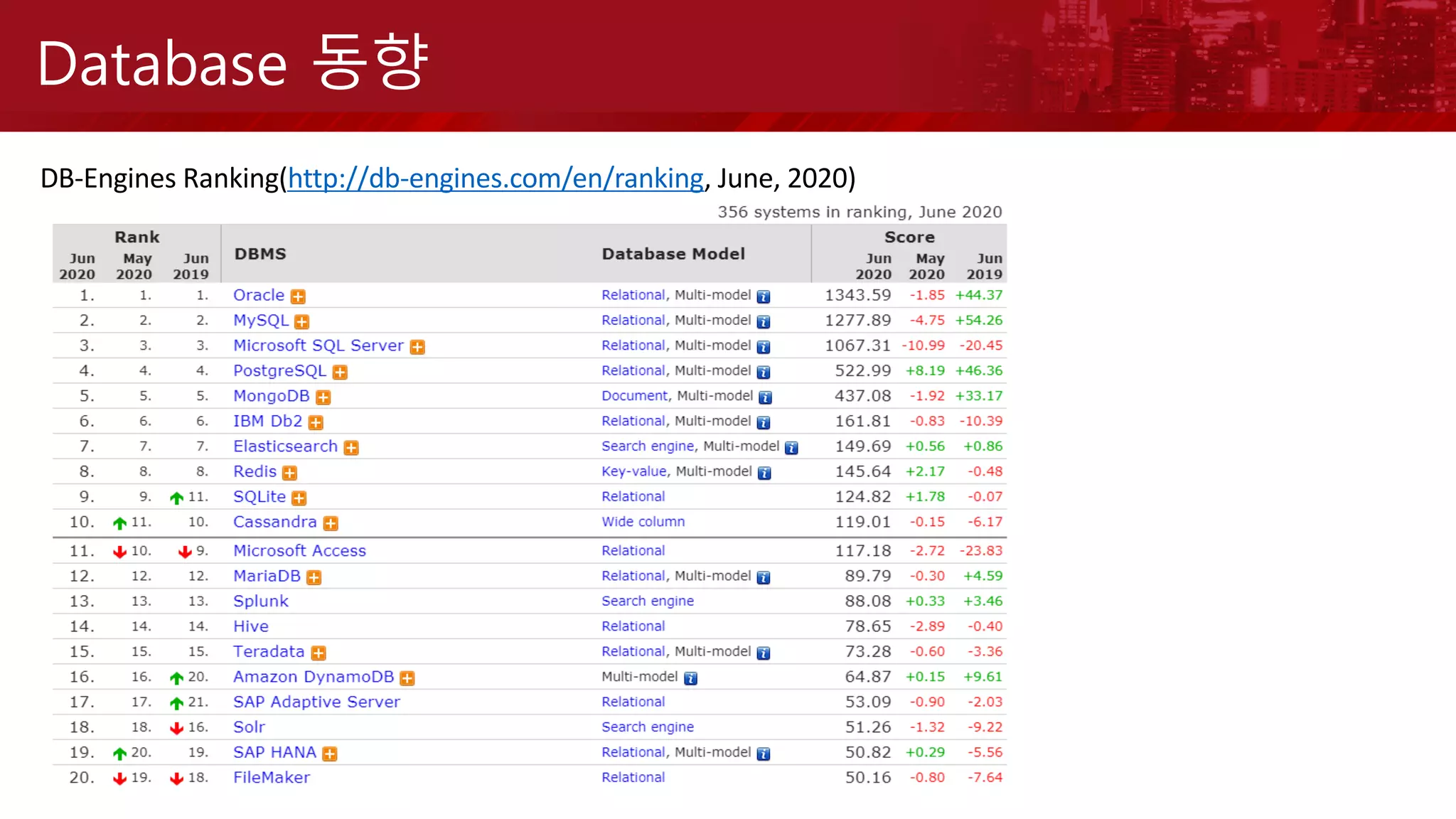Click the plus icon next to Oracle

coord(298,296)
